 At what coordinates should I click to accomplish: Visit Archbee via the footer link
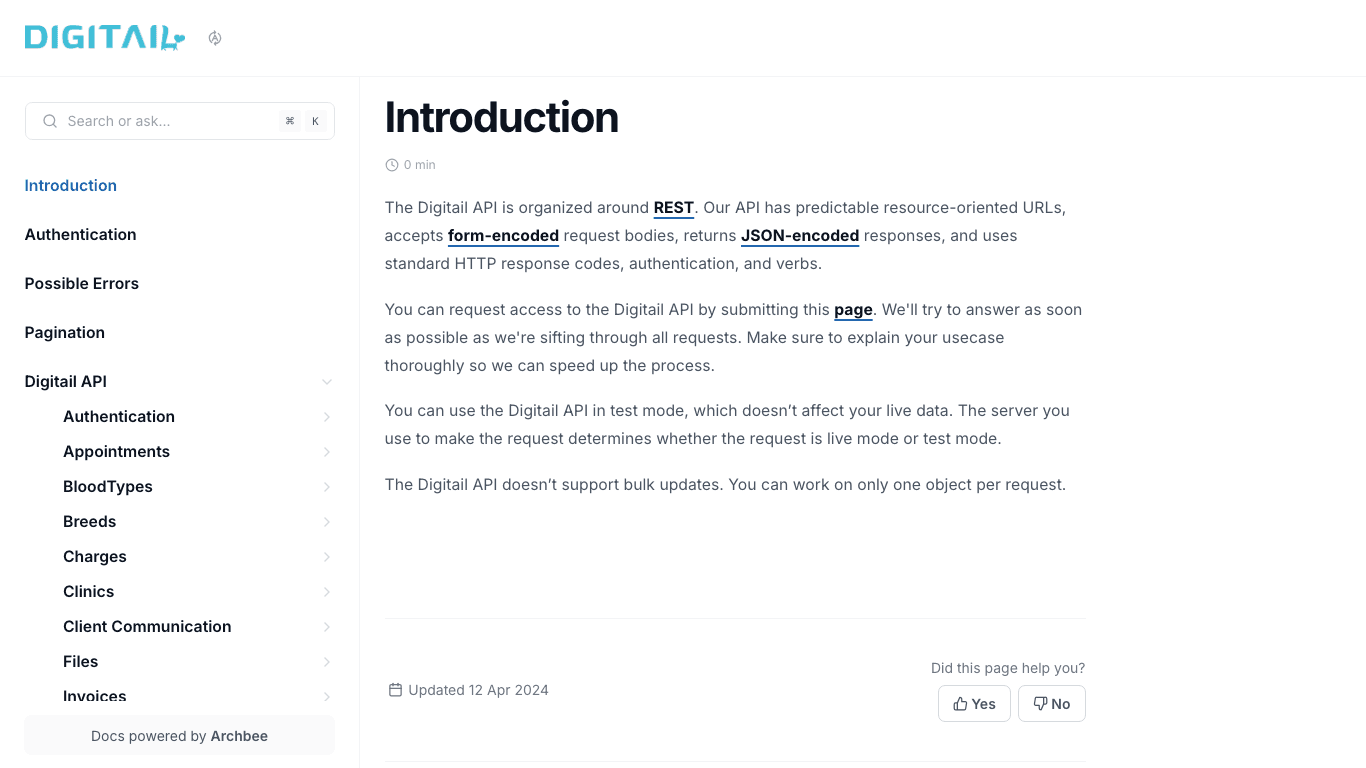239,735
